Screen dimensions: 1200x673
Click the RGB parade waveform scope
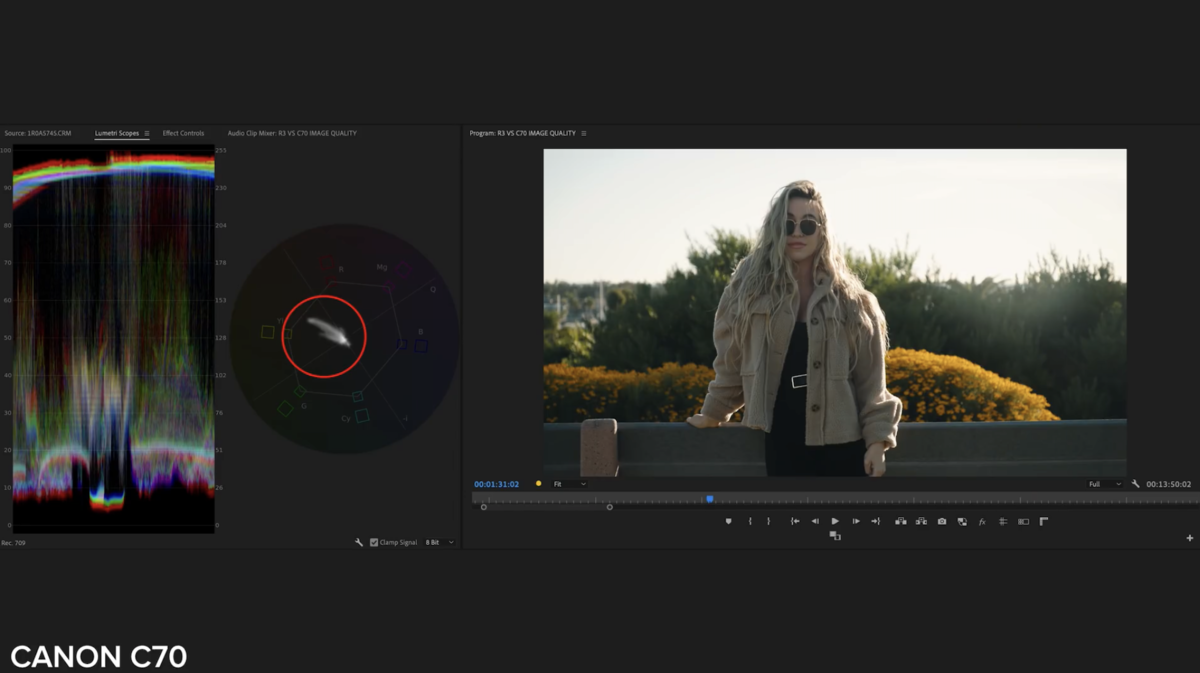coord(113,339)
